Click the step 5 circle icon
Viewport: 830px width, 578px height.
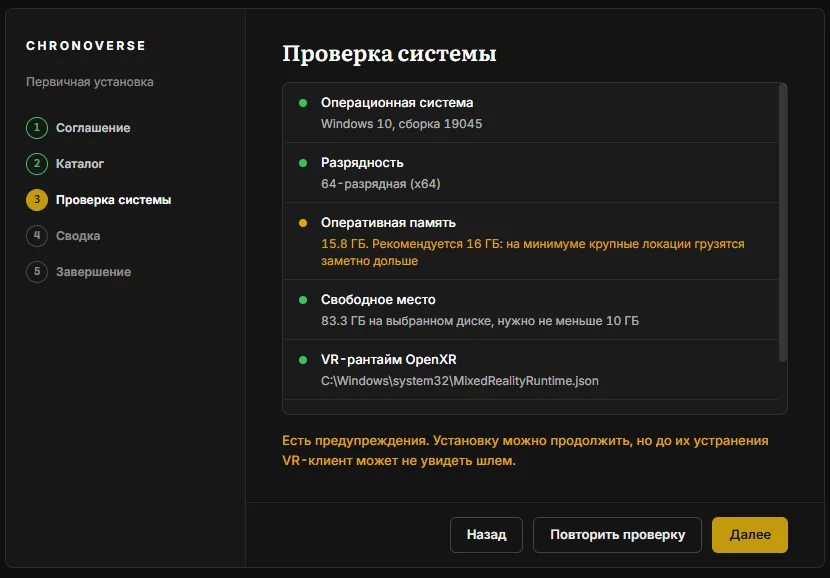click(x=37, y=272)
